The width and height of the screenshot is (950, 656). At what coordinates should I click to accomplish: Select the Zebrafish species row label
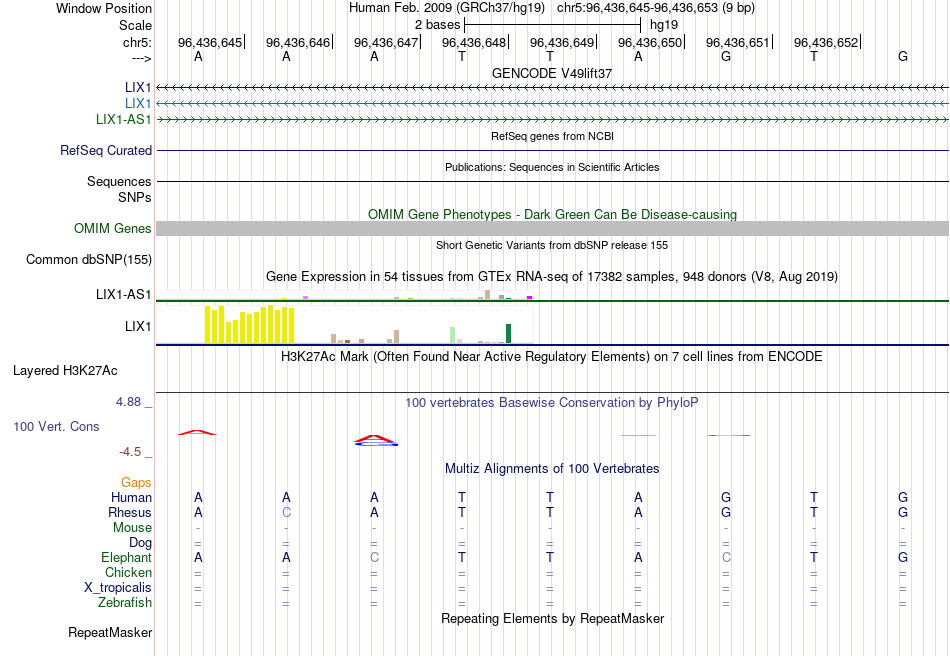(125, 603)
